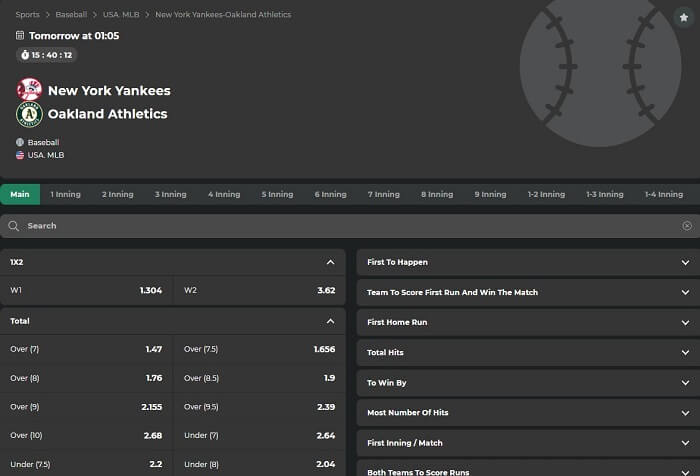Pick Under (8) at 2.04

click(x=259, y=464)
